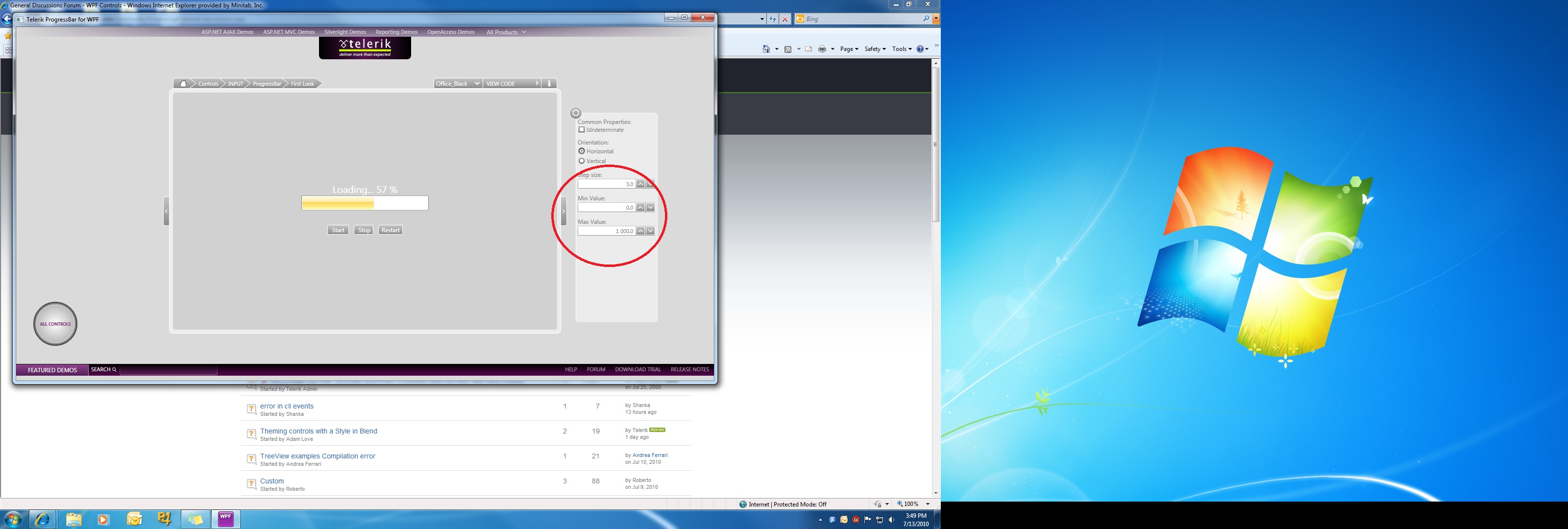This screenshot has width=1568, height=529.
Task: Expand the VIEW CODE panel
Action: coord(513,83)
